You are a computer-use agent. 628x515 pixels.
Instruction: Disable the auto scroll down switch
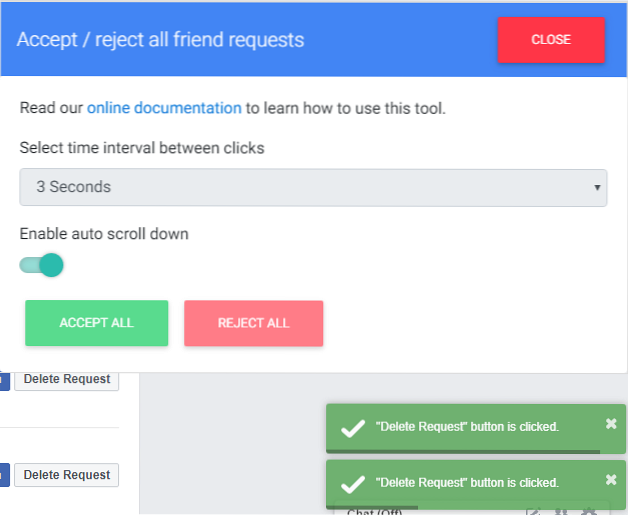[42, 265]
